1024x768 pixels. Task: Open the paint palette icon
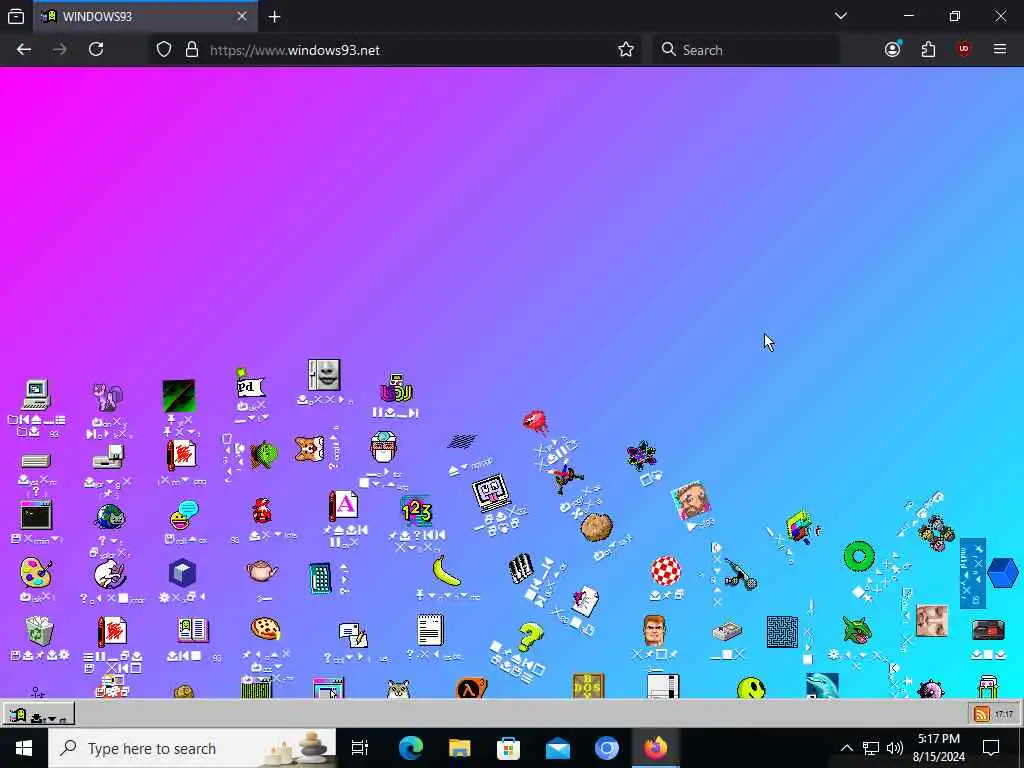(x=36, y=573)
